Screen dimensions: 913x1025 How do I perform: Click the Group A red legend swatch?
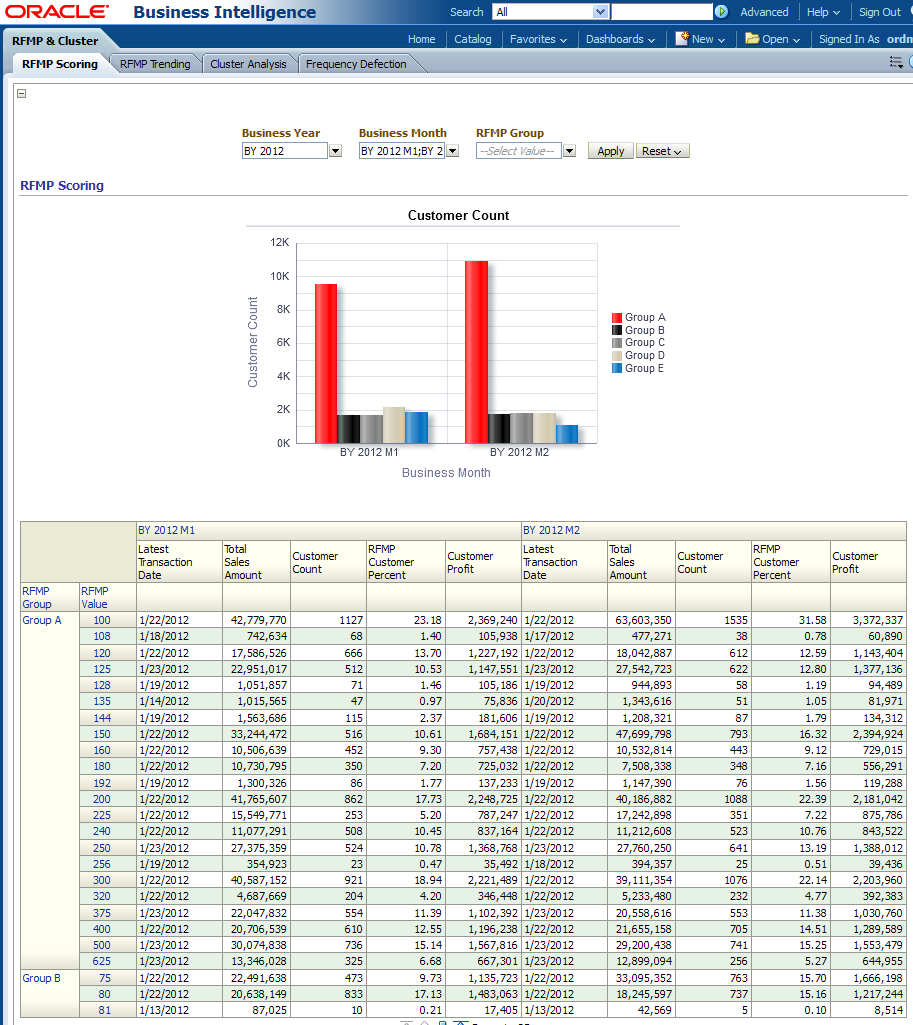tap(617, 318)
